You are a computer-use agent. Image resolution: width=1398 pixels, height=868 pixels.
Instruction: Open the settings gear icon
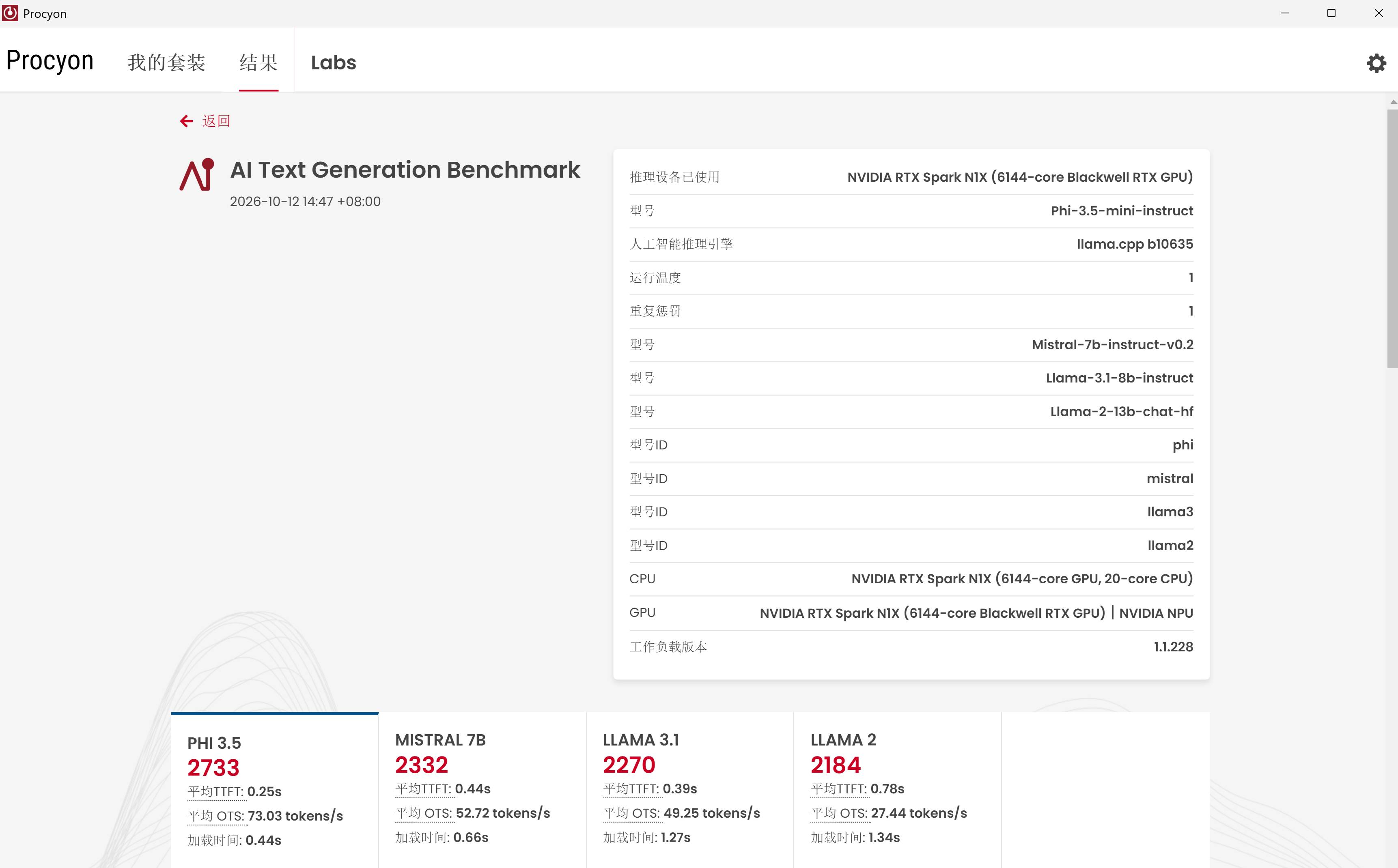1376,62
